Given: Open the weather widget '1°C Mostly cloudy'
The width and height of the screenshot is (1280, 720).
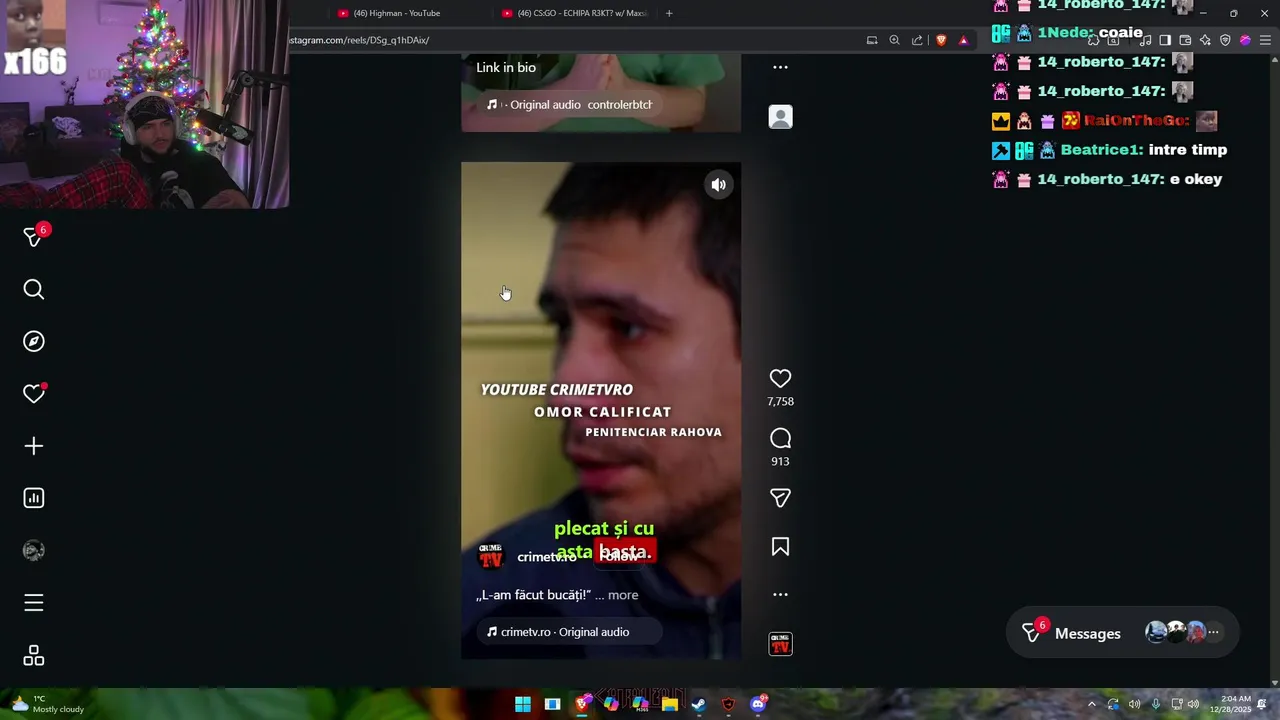Looking at the screenshot, I should [x=48, y=704].
